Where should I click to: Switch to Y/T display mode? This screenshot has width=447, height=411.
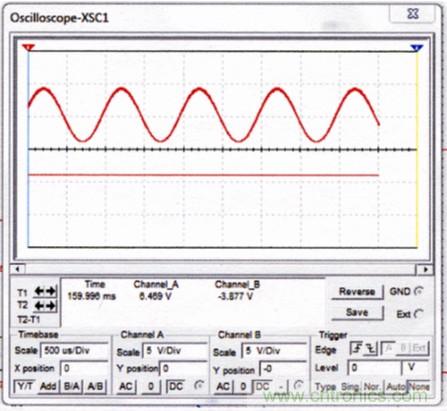(25, 386)
